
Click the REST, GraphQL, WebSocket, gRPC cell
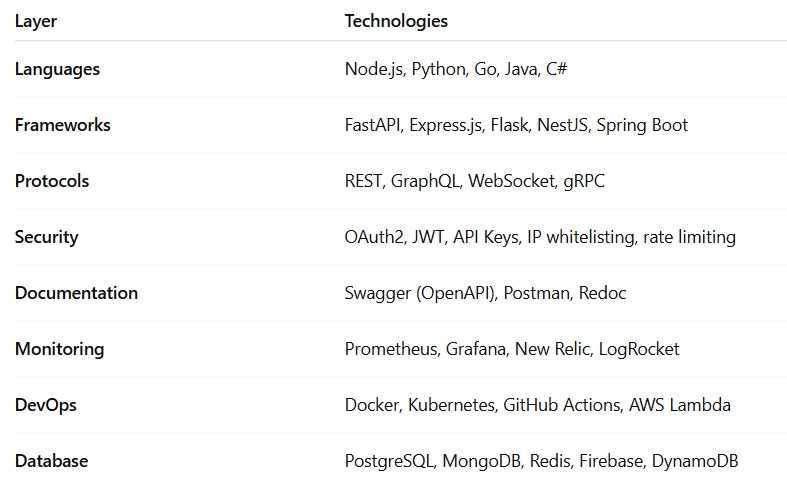[x=475, y=181]
